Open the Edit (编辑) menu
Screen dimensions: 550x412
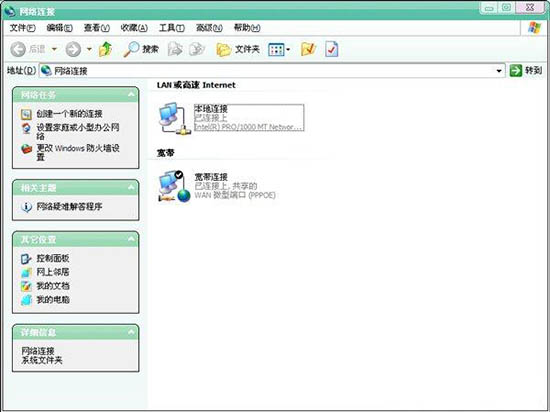pos(60,28)
